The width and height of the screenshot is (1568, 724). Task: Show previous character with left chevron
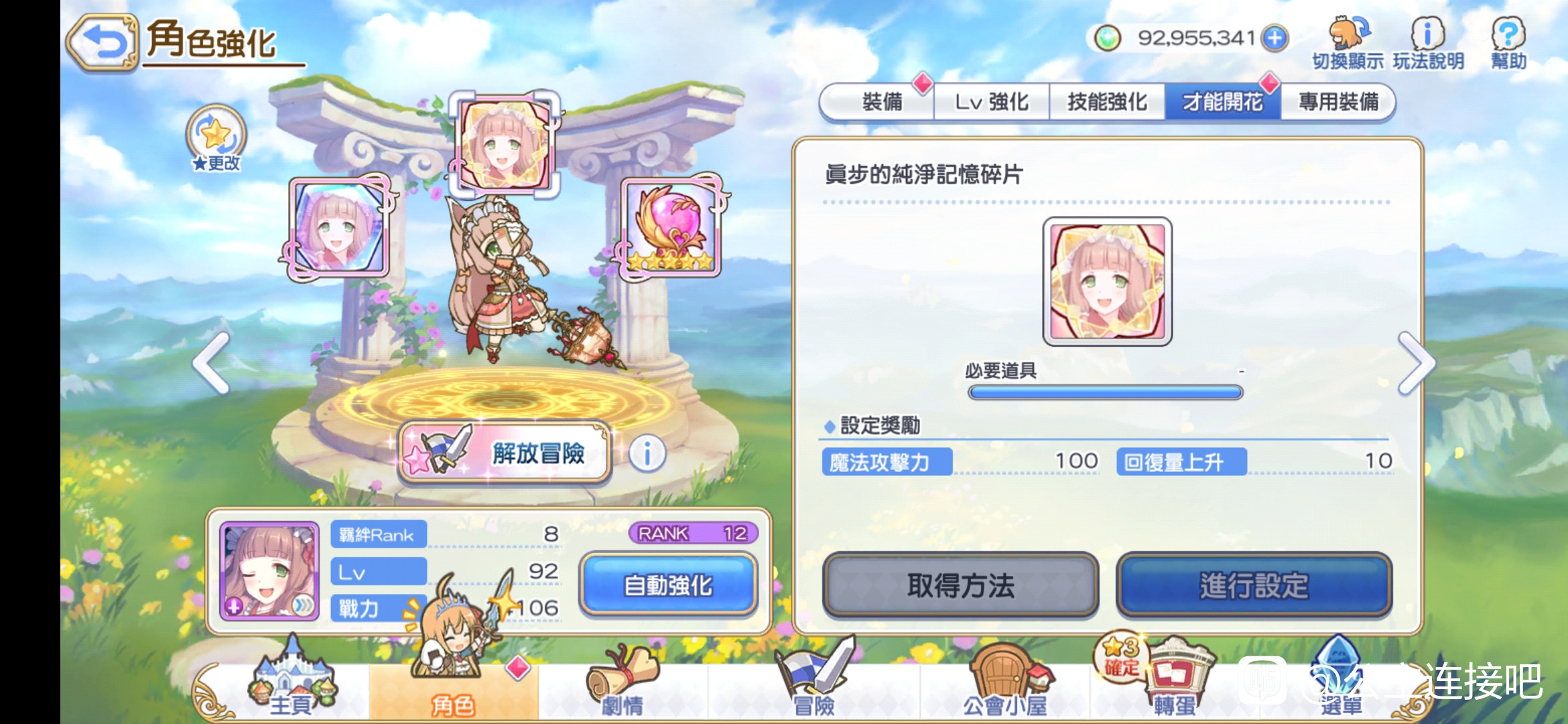coord(212,363)
